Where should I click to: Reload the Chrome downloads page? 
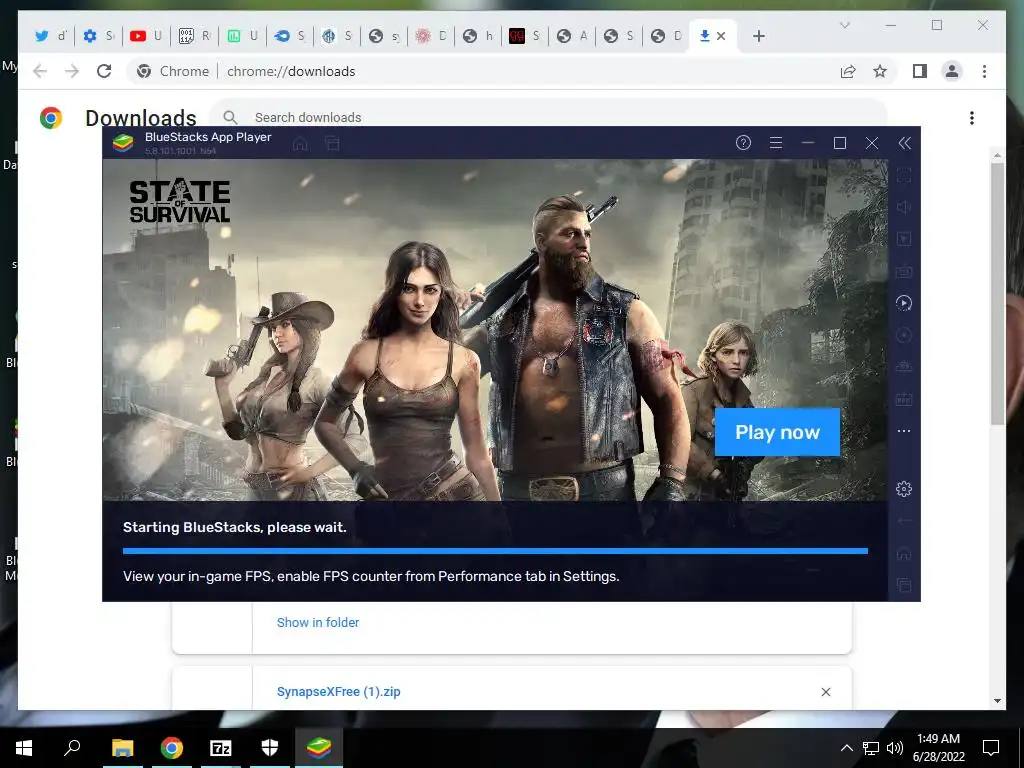[x=104, y=71]
